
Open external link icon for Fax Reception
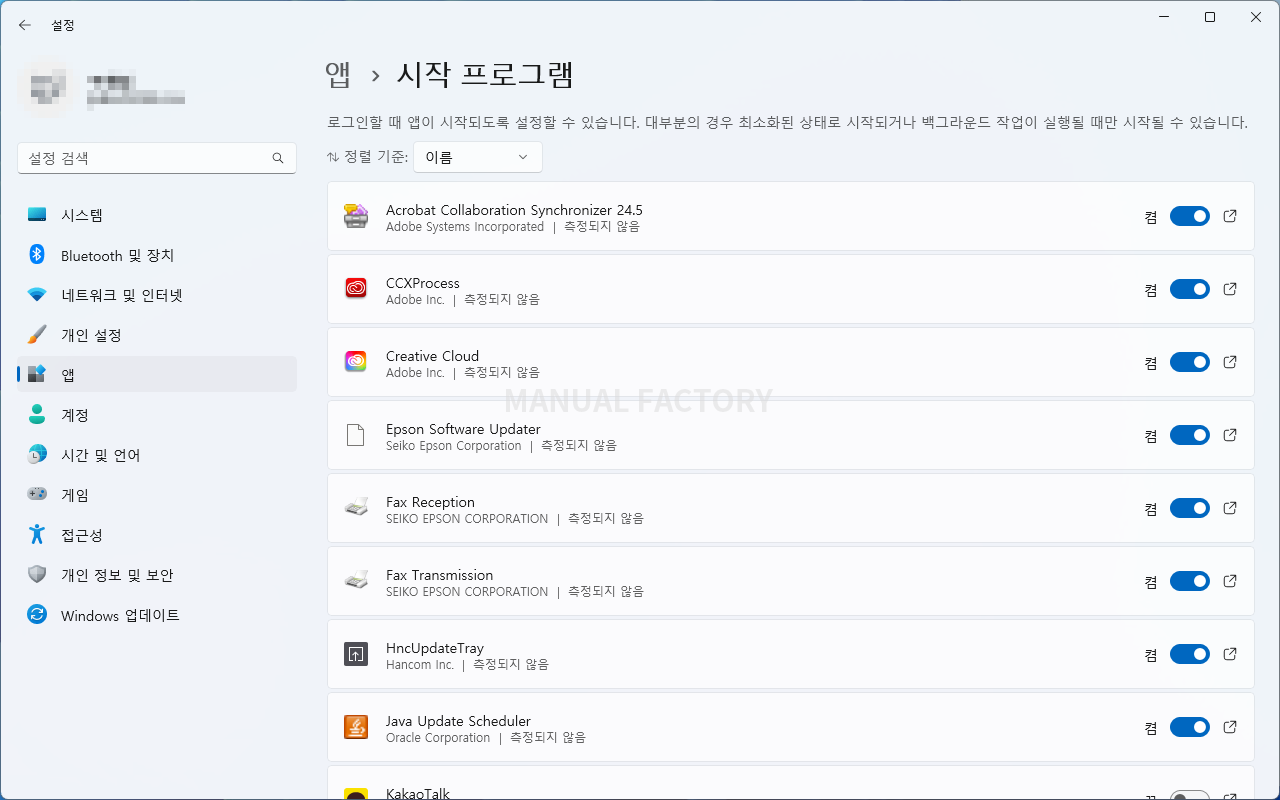click(1230, 508)
